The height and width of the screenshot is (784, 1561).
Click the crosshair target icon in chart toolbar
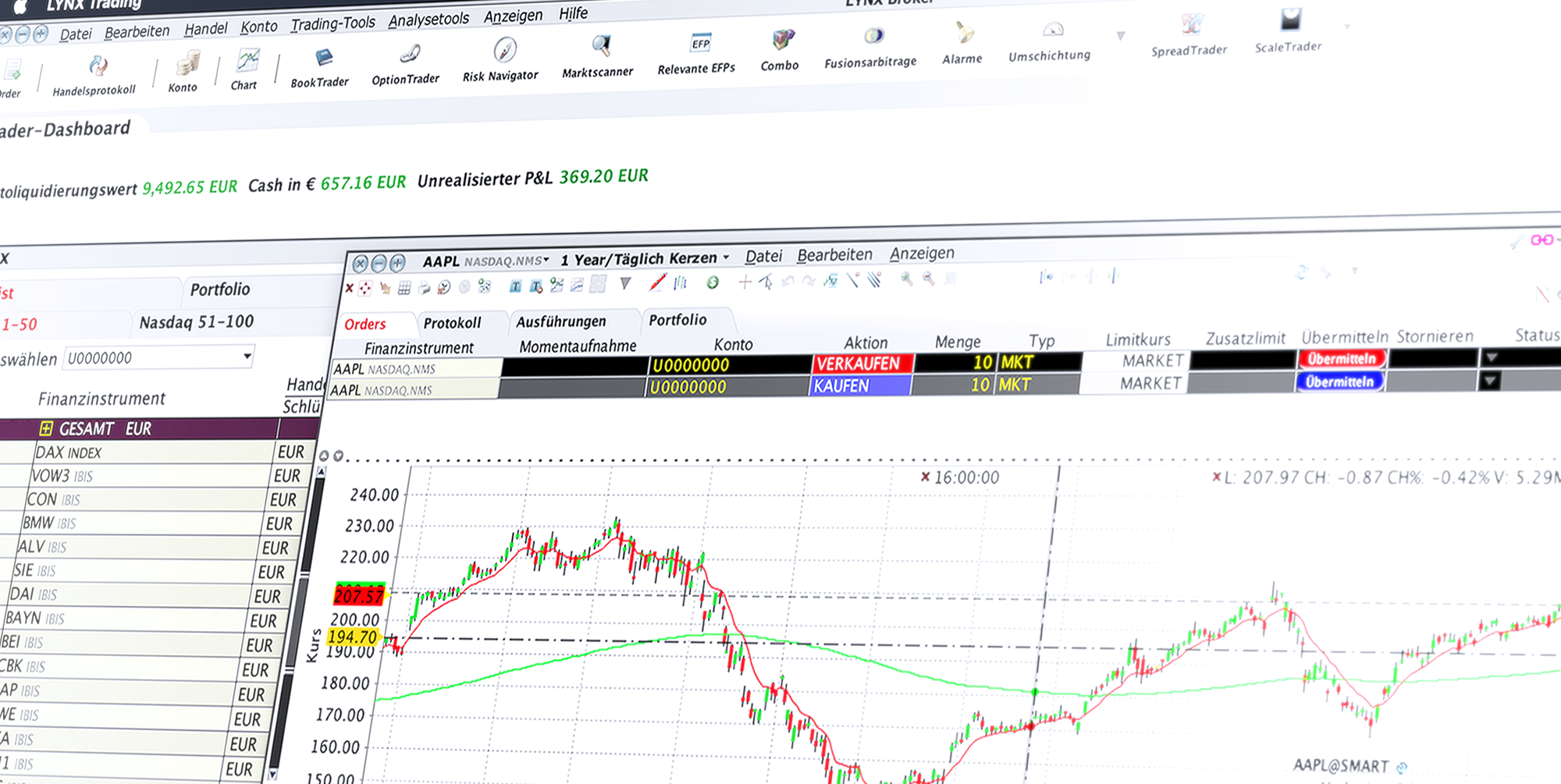coord(365,289)
